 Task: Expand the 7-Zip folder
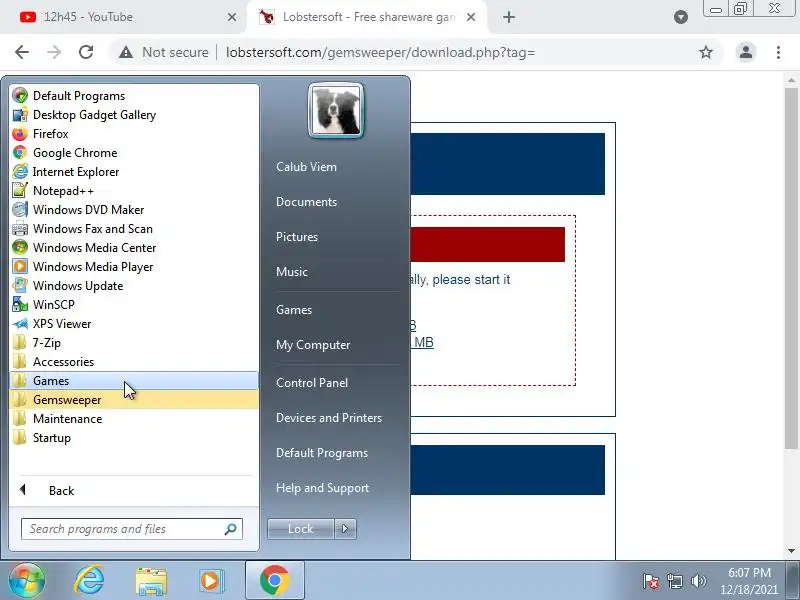point(134,343)
